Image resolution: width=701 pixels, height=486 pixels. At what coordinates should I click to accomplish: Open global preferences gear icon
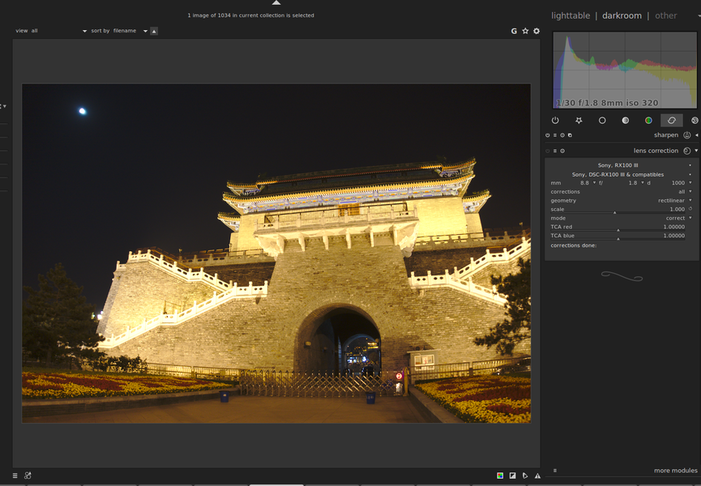tap(536, 31)
